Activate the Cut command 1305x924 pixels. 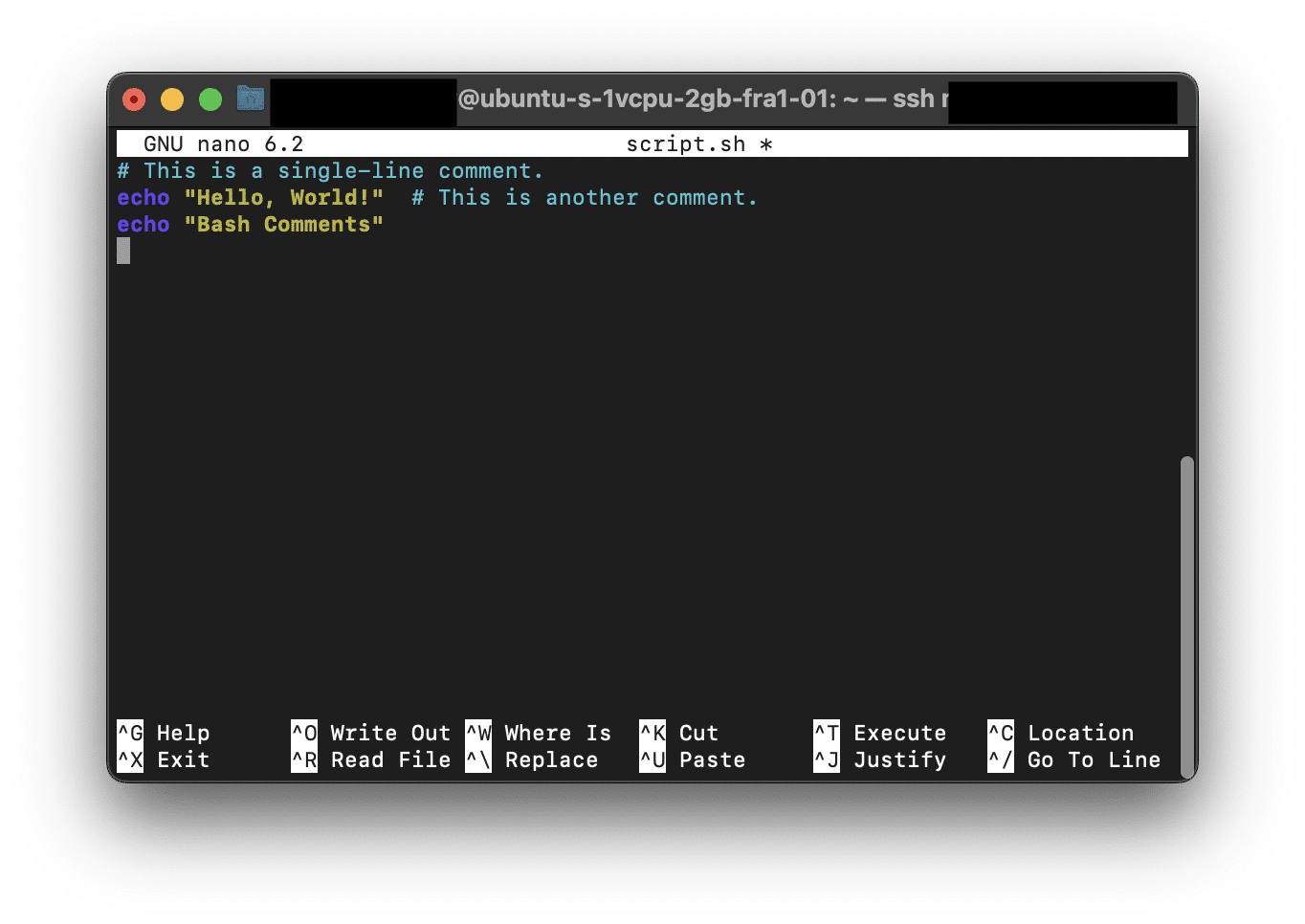(697, 733)
